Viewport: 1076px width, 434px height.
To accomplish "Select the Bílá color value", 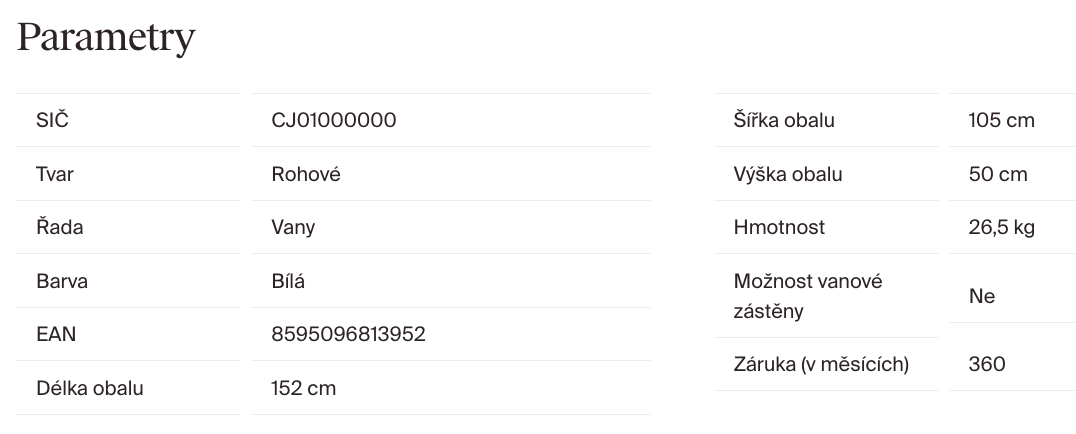I will 288,281.
